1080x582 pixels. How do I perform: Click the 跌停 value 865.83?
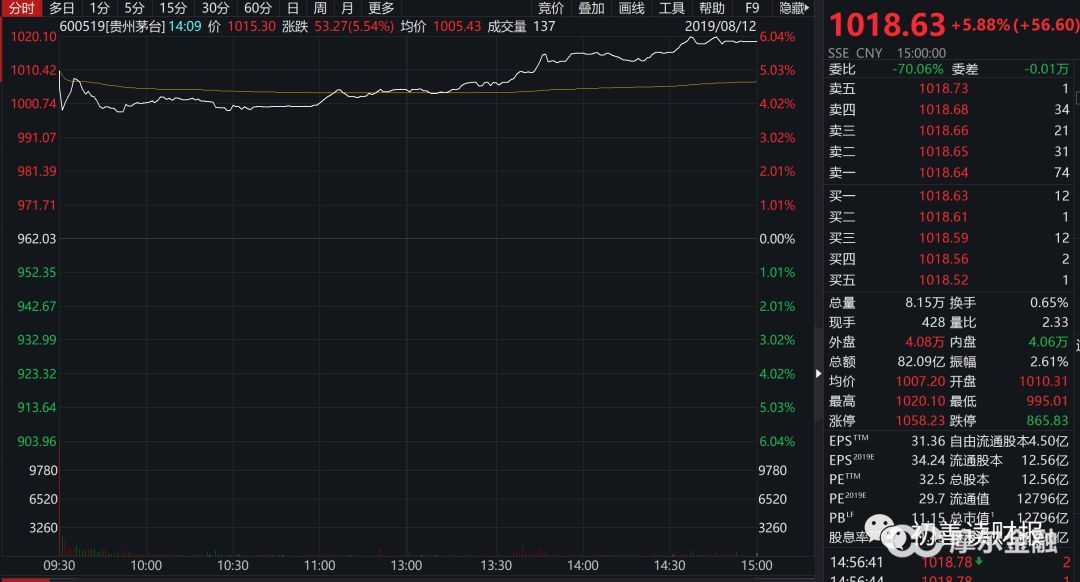[1047, 420]
